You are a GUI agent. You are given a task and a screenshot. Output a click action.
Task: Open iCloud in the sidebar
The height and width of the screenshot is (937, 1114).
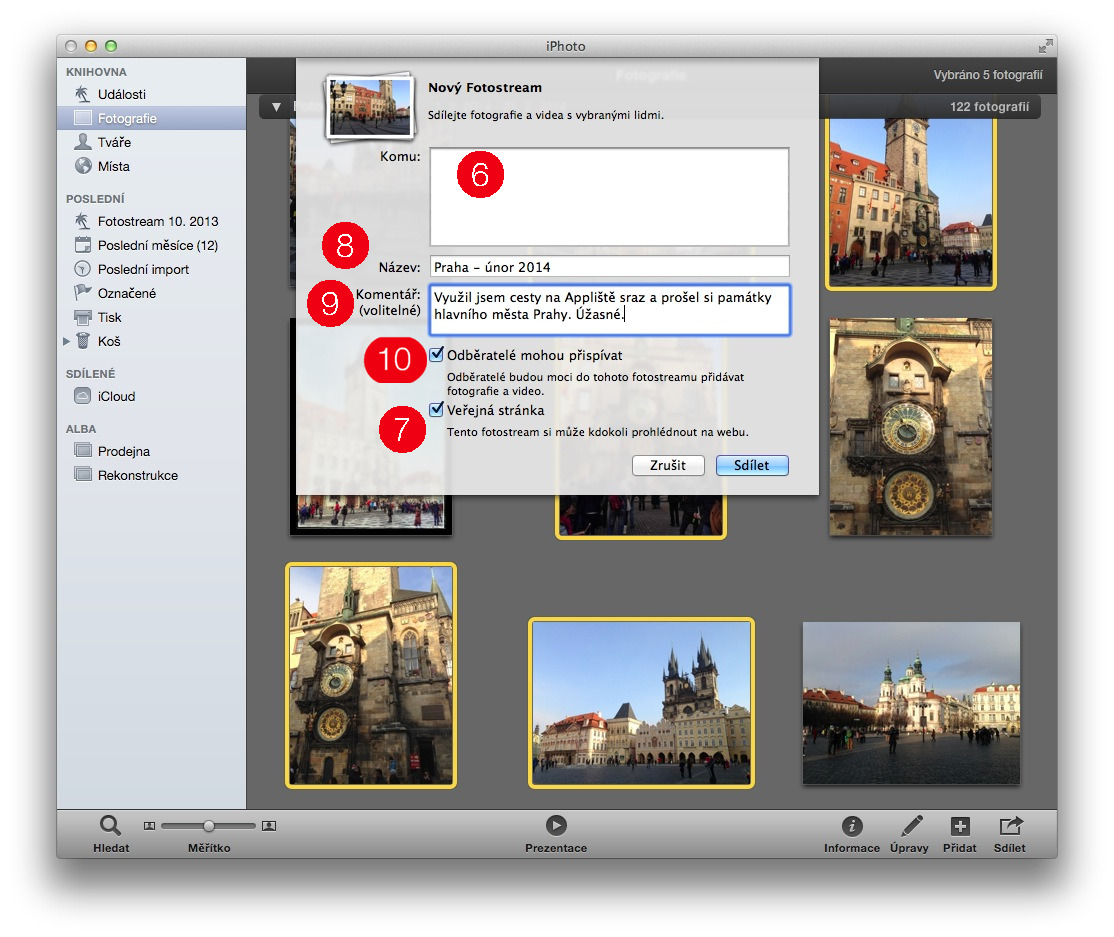point(116,396)
